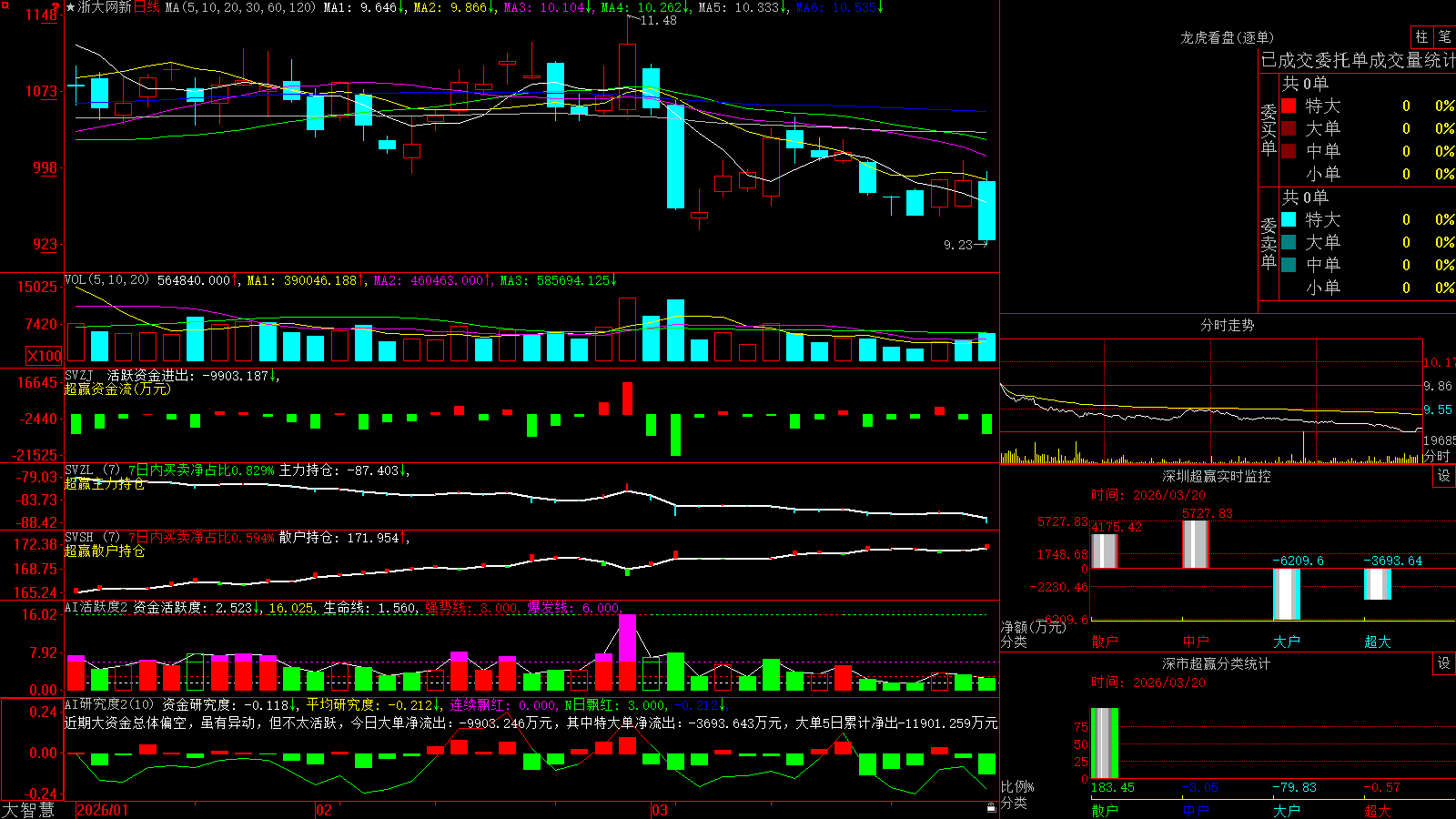Screen dimensions: 1456x819
Task: Click the cyan 特大 swatch in 委卖单
Action: click(x=1289, y=219)
